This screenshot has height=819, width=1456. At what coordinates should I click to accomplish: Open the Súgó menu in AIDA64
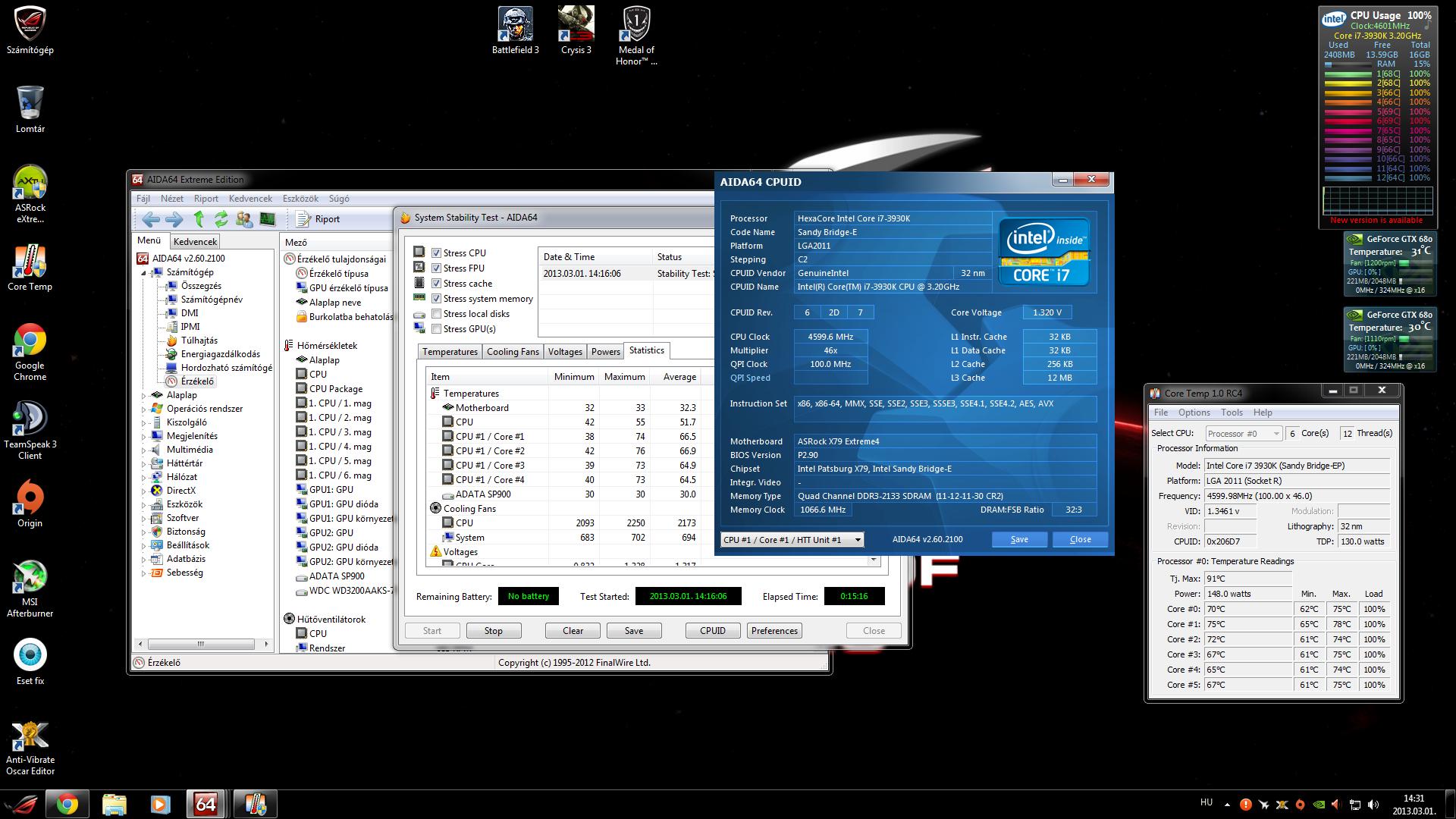pos(339,199)
